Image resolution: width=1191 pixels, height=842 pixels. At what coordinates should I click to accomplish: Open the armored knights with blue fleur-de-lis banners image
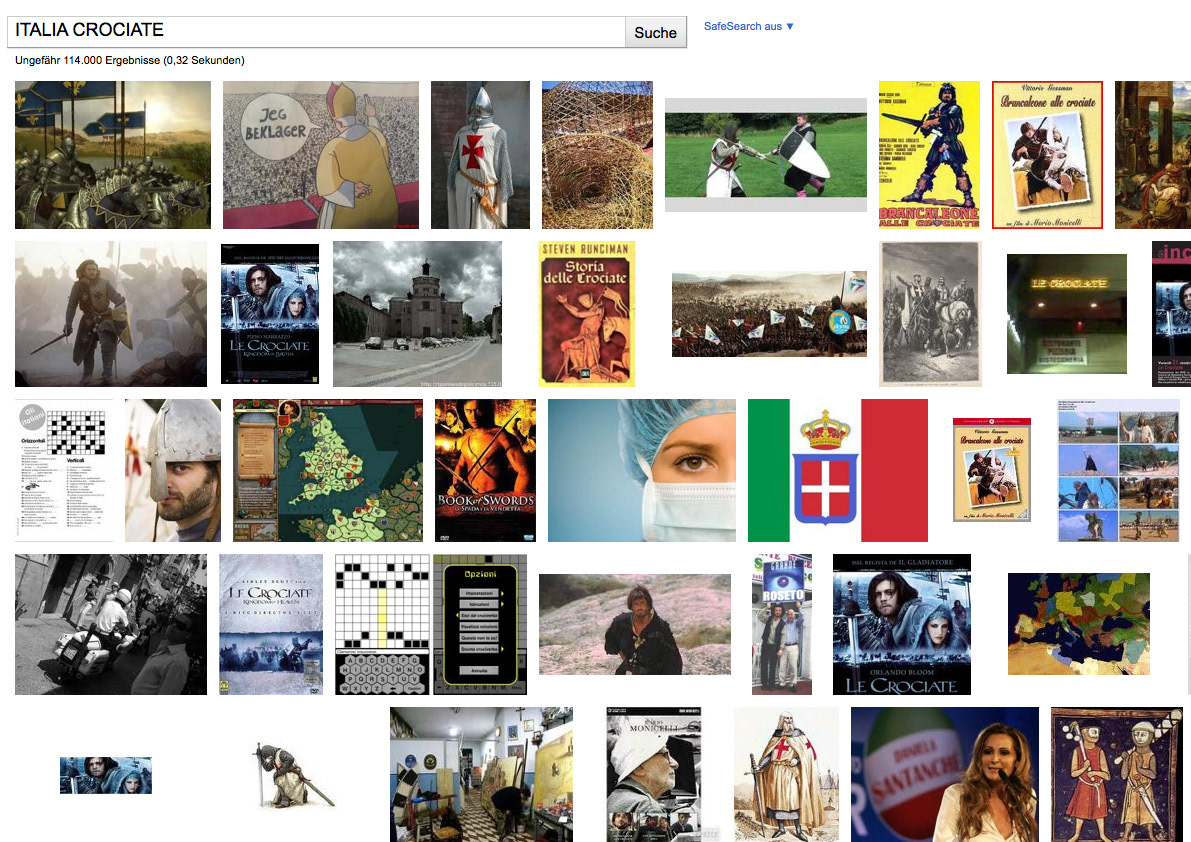[x=113, y=155]
